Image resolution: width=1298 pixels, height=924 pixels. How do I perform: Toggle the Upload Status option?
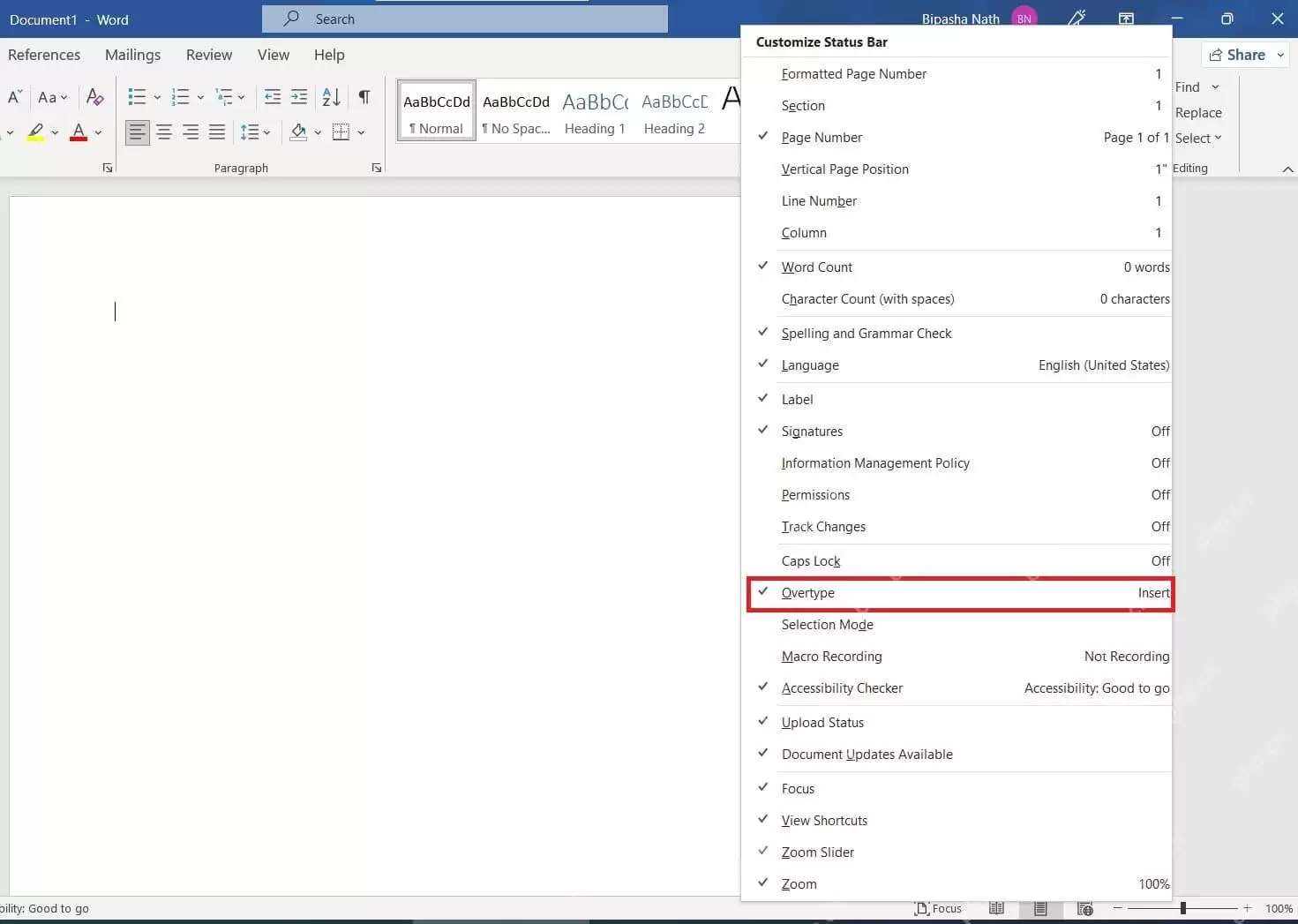point(959,723)
